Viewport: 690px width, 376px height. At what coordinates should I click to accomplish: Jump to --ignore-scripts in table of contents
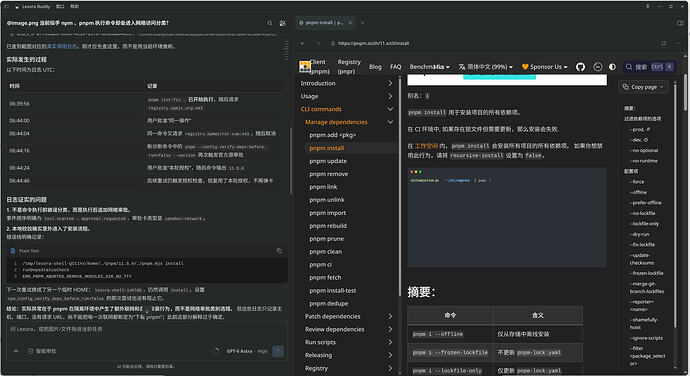click(646, 338)
